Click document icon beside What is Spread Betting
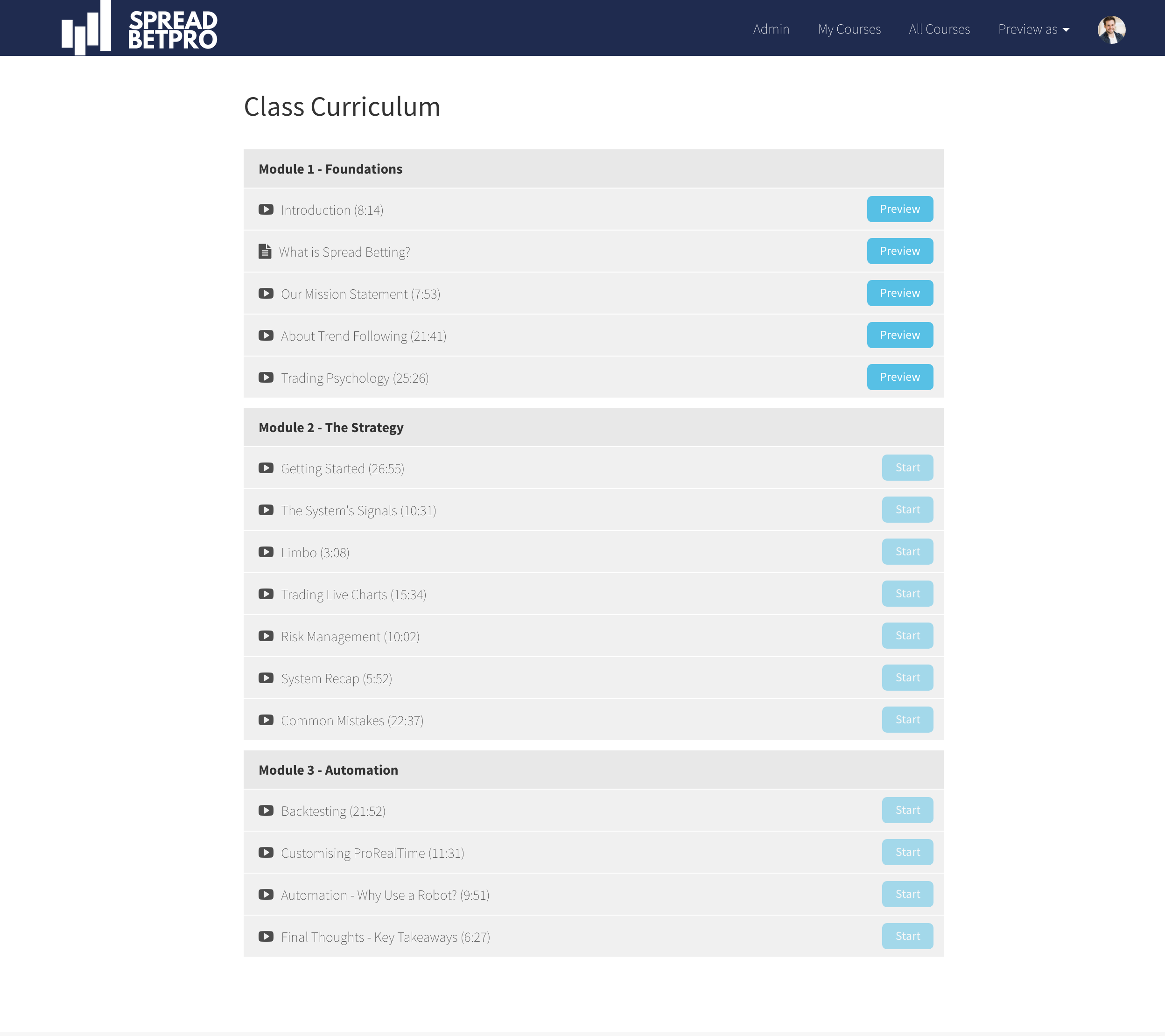Image resolution: width=1165 pixels, height=1036 pixels. (265, 252)
